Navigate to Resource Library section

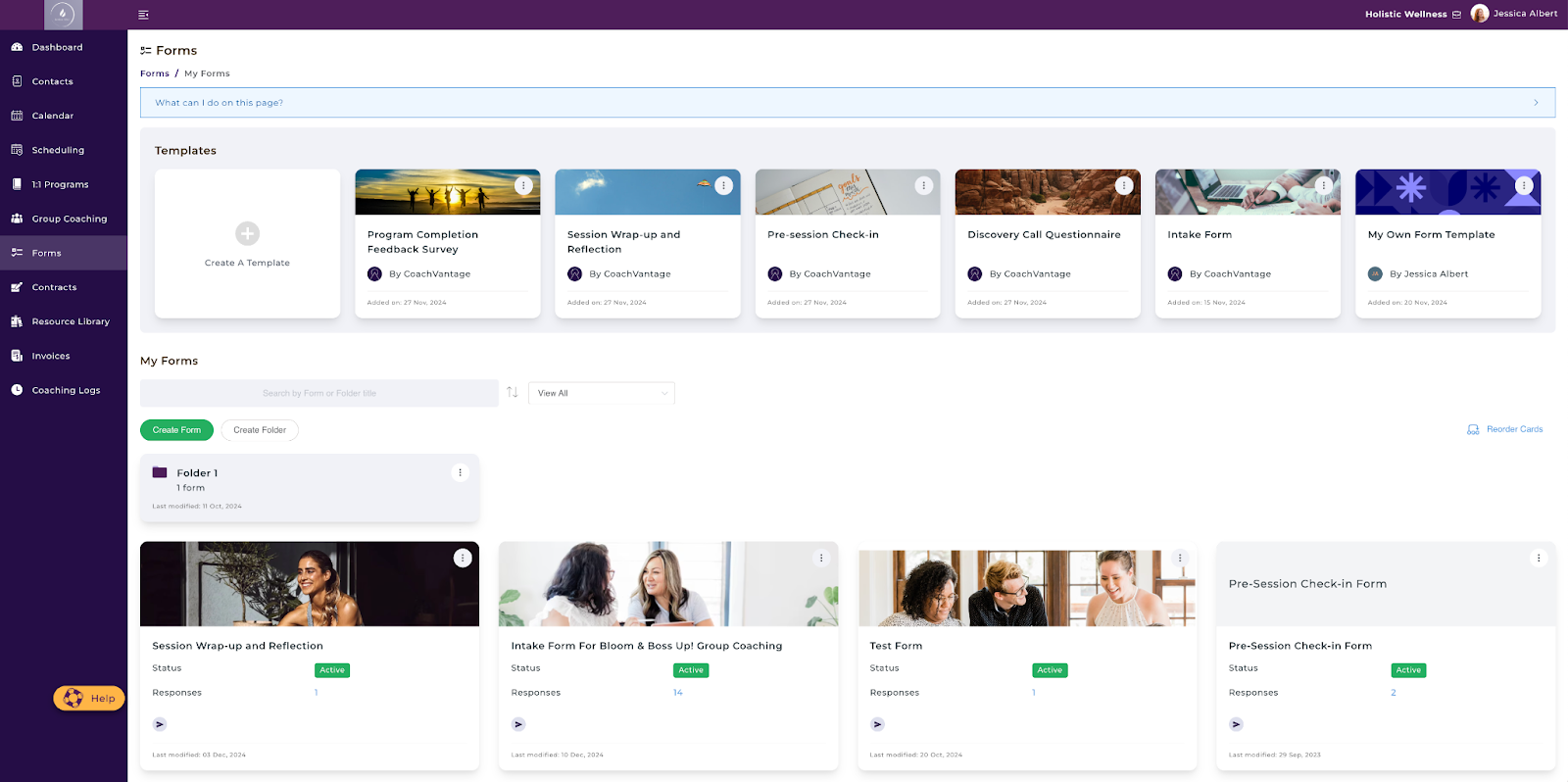point(70,321)
